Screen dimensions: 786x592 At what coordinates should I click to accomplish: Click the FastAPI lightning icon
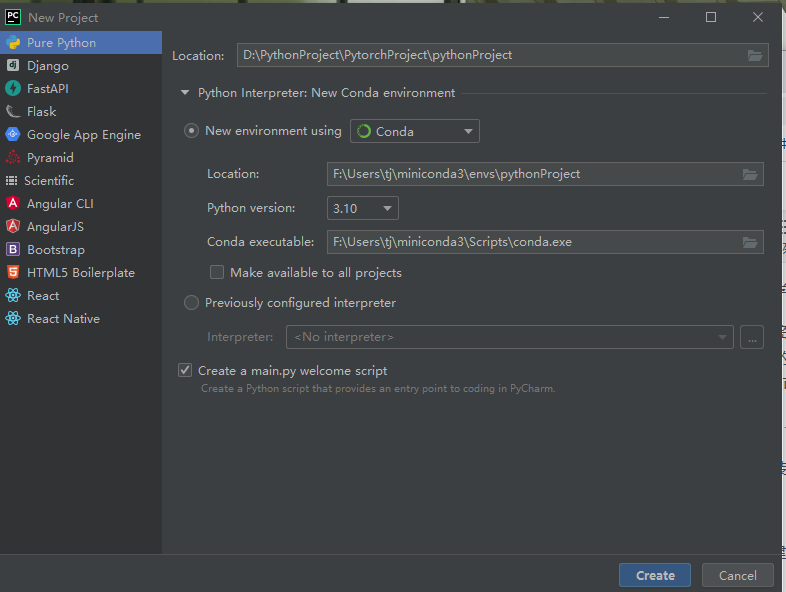13,88
